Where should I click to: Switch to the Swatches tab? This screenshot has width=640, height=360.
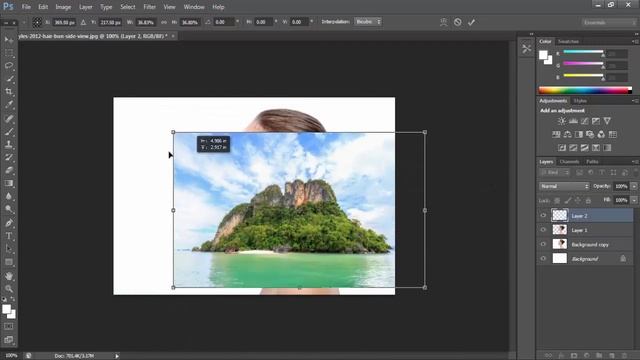click(x=568, y=41)
